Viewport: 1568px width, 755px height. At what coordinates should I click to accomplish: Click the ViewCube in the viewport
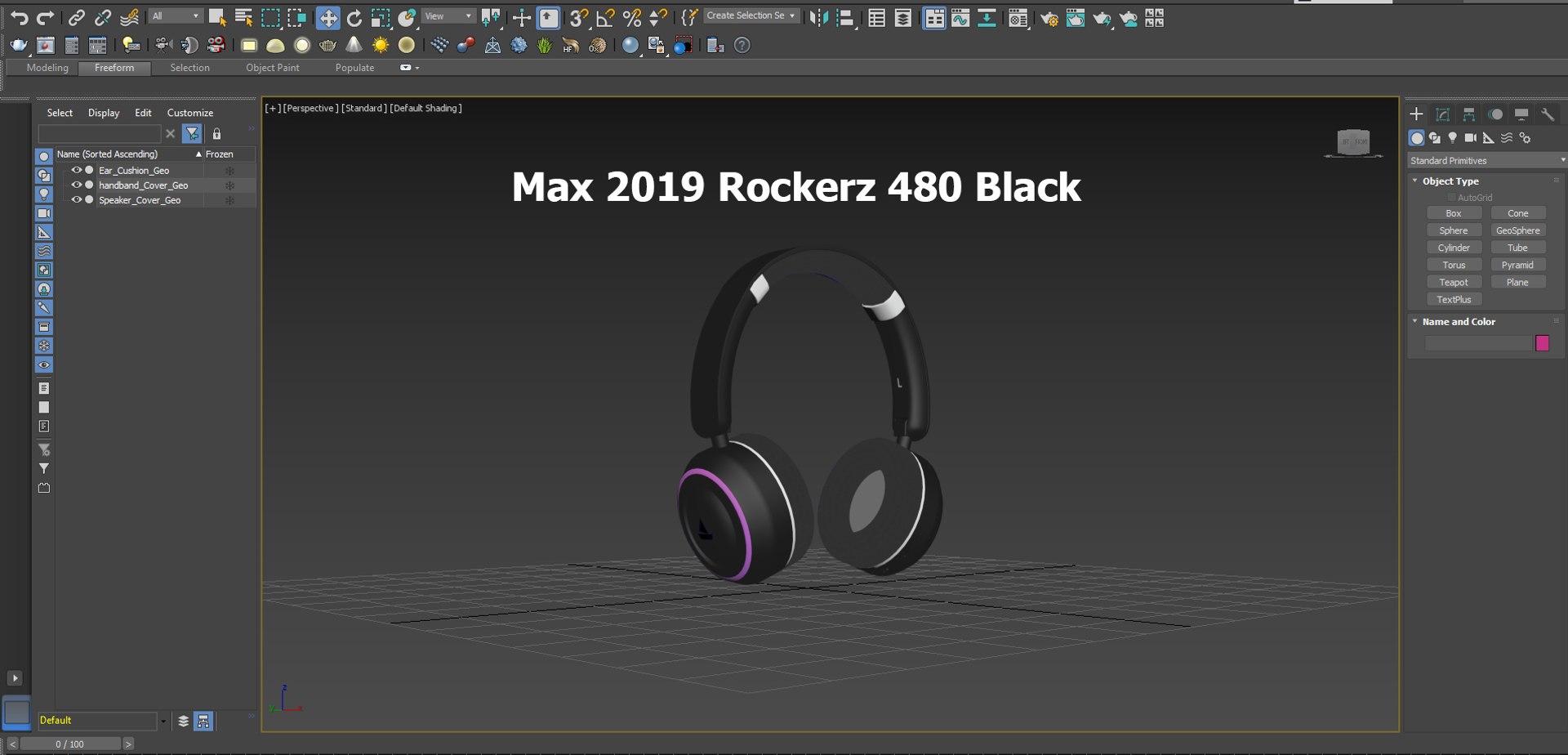[x=1353, y=142]
